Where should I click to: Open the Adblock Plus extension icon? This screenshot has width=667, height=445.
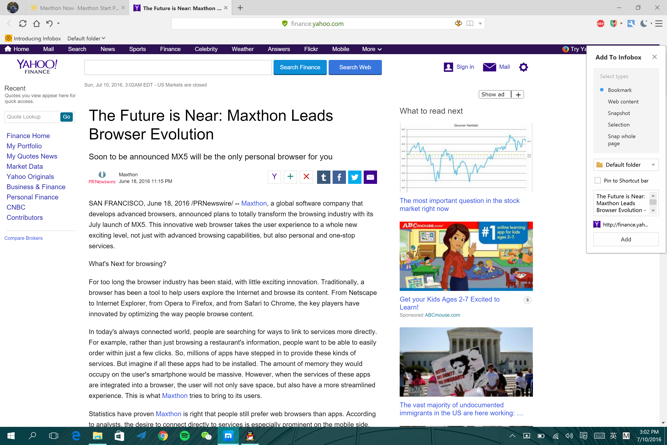[x=600, y=24]
